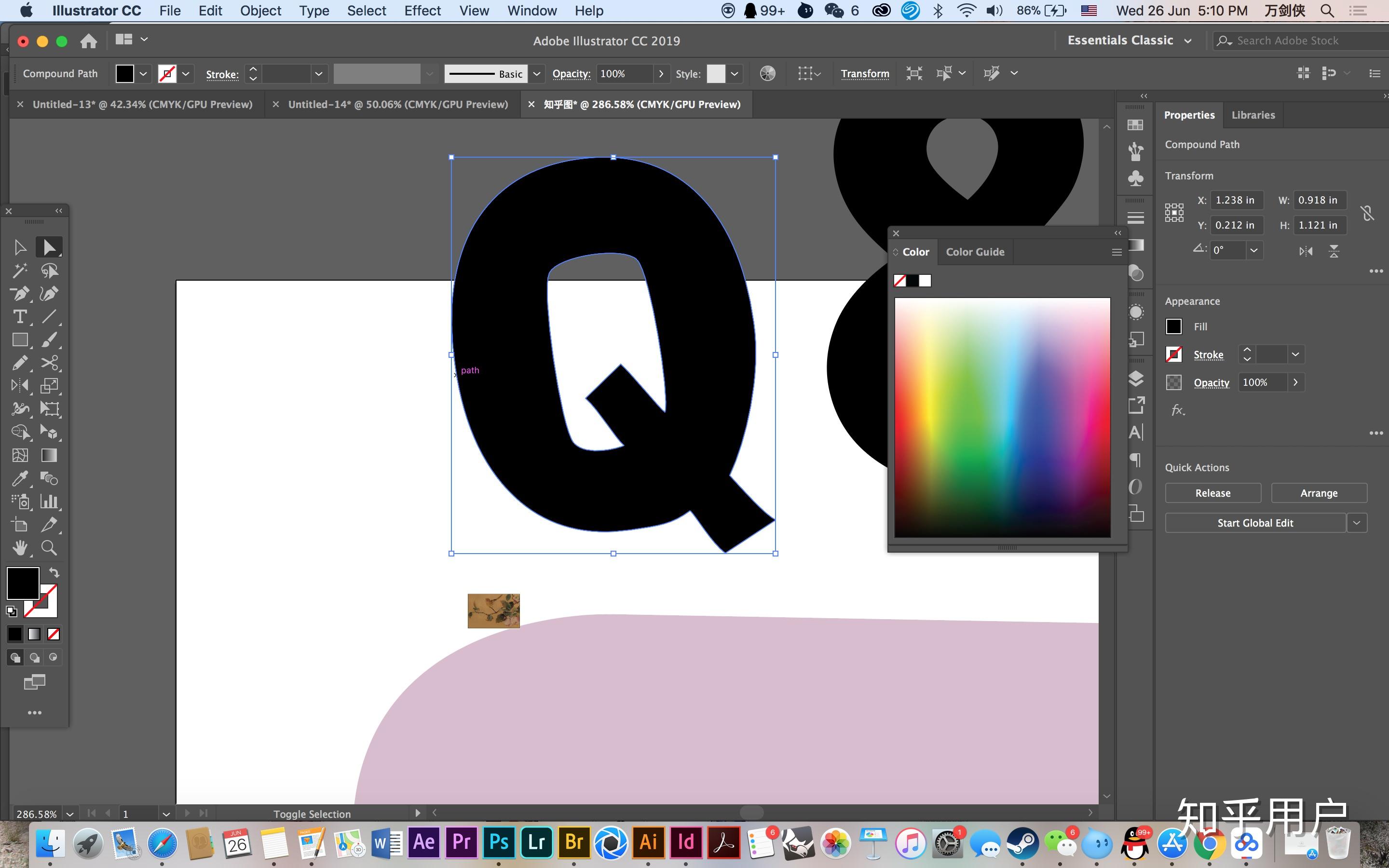Open the Essentials Classic workspace dropdown
Viewport: 1389px width, 868px height.
pyautogui.click(x=1129, y=41)
